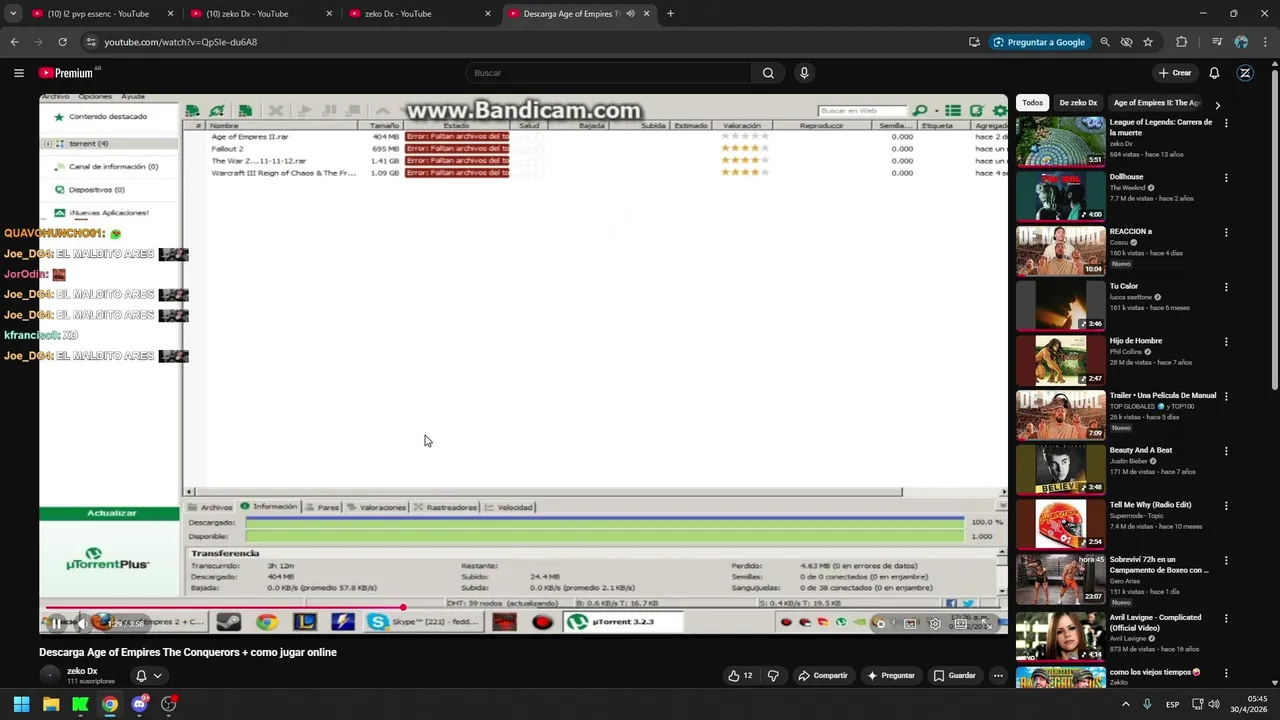The height and width of the screenshot is (720, 1280).
Task: Mute the audio on the Descarga Age of Empires tab
Action: (630, 14)
